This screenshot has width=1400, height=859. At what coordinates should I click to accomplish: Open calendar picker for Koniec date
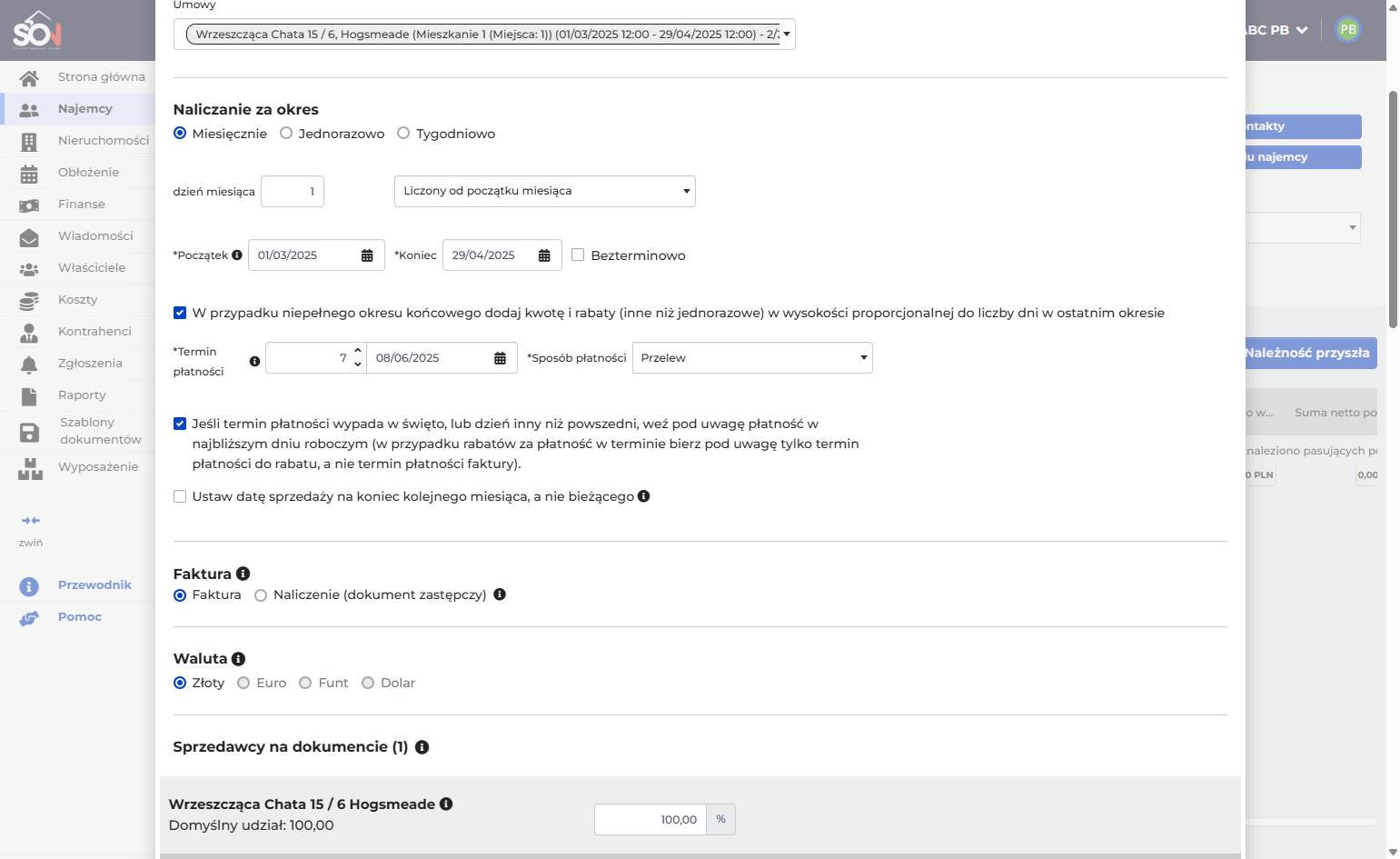tap(544, 255)
